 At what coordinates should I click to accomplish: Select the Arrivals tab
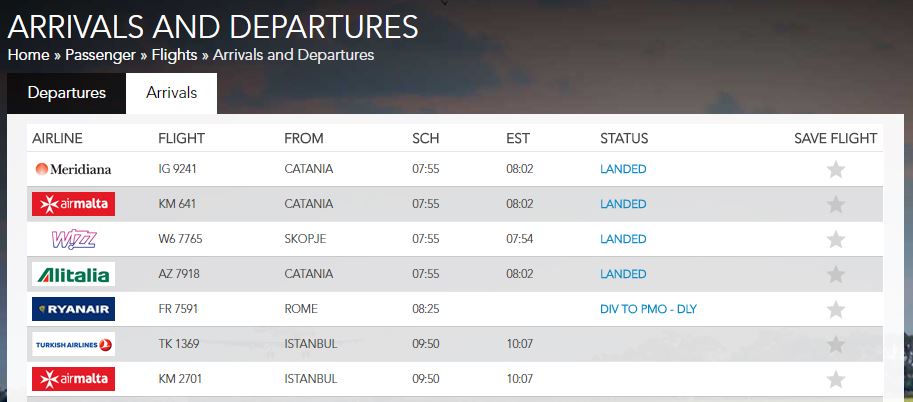coord(171,93)
